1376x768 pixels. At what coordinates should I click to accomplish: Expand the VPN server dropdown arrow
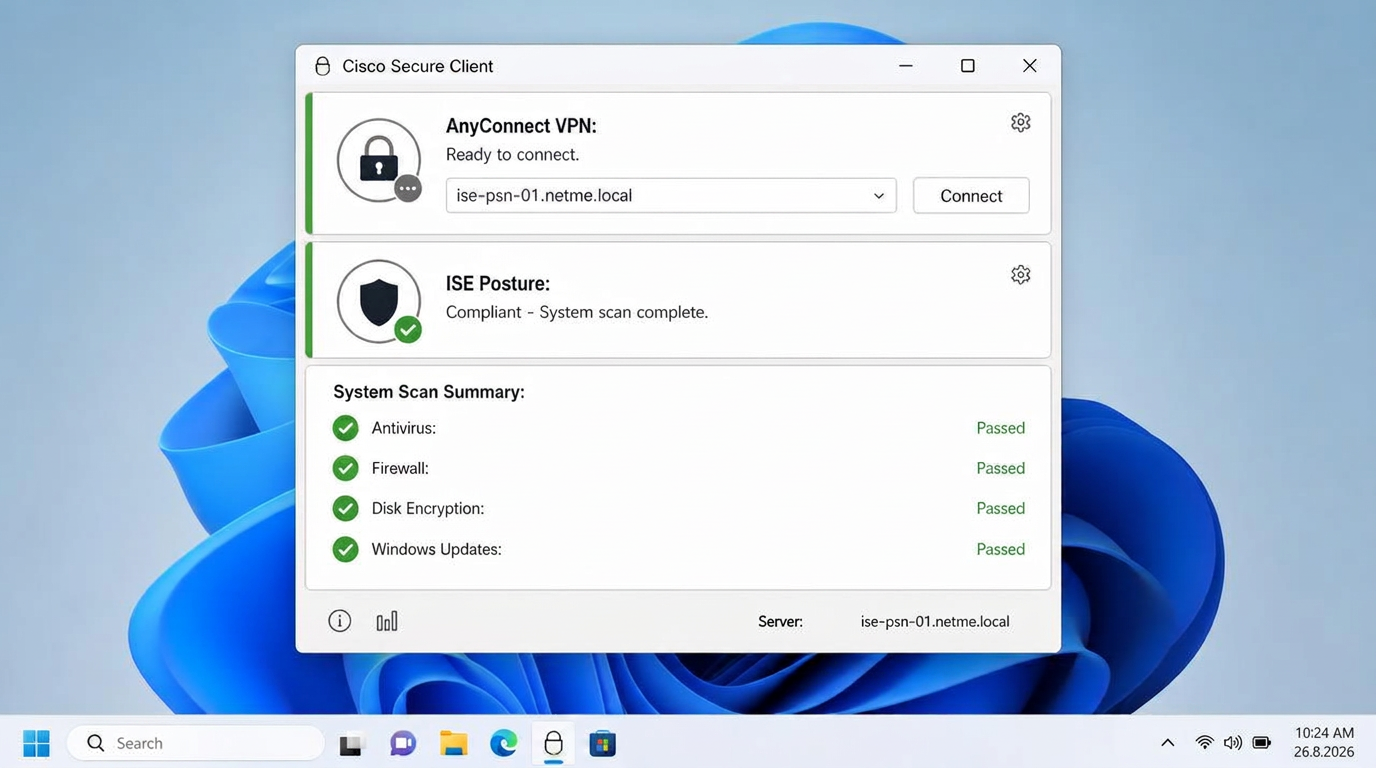(x=879, y=196)
